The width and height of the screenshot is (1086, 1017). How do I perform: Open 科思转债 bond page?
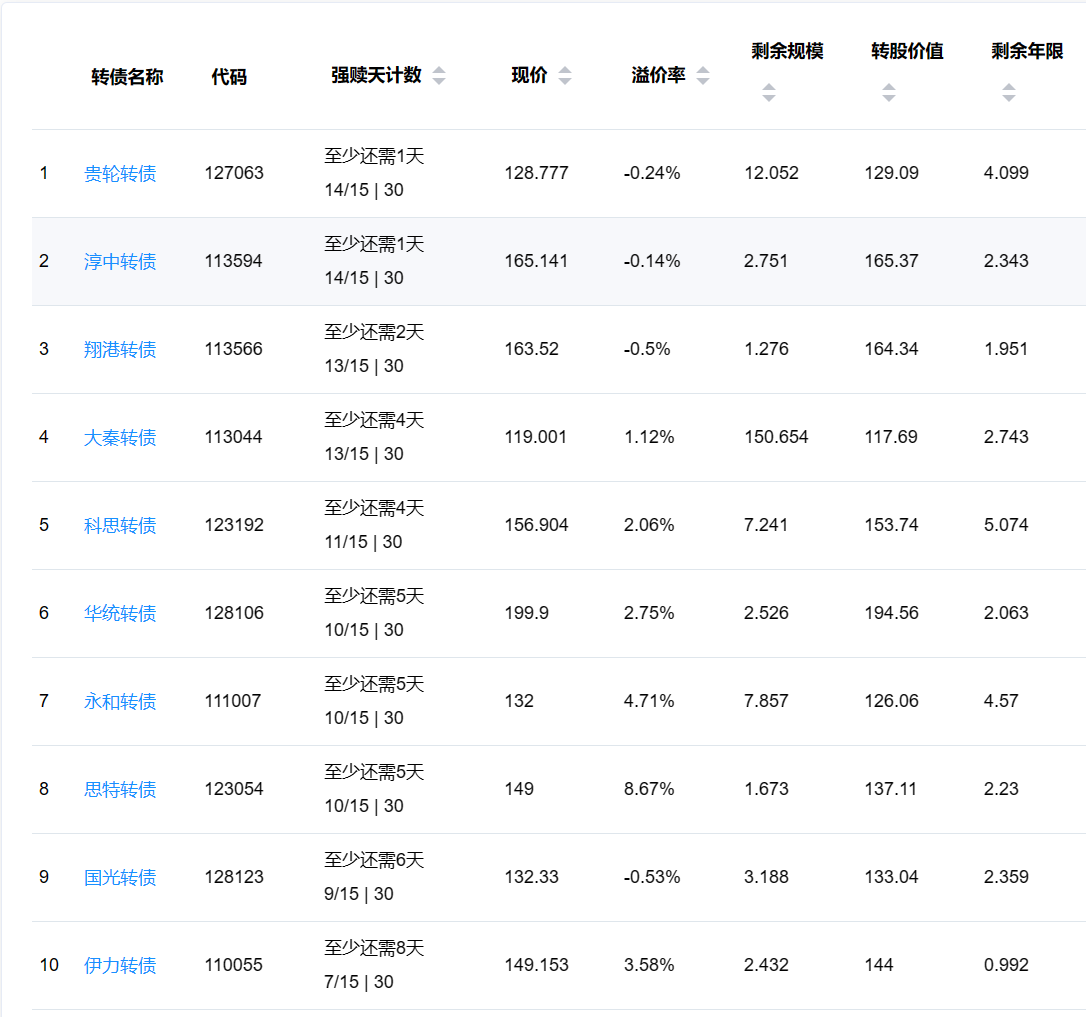pyautogui.click(x=120, y=526)
